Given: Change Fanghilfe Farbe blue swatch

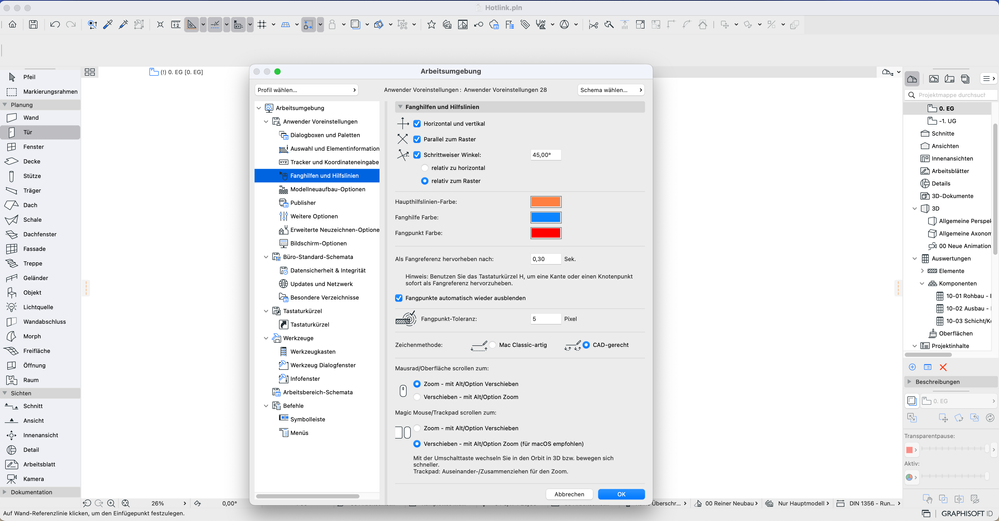Looking at the screenshot, I should [x=546, y=217].
